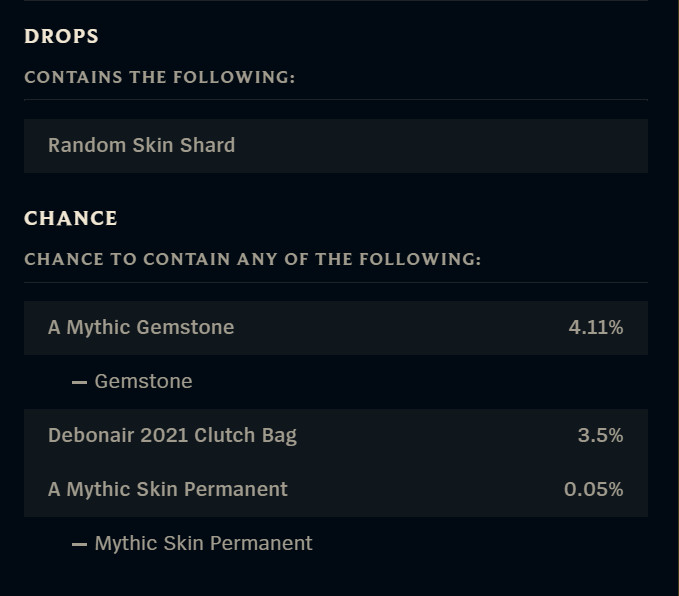679x596 pixels.
Task: Click empty space right of Random Skin Shard text
Action: pos(440,146)
